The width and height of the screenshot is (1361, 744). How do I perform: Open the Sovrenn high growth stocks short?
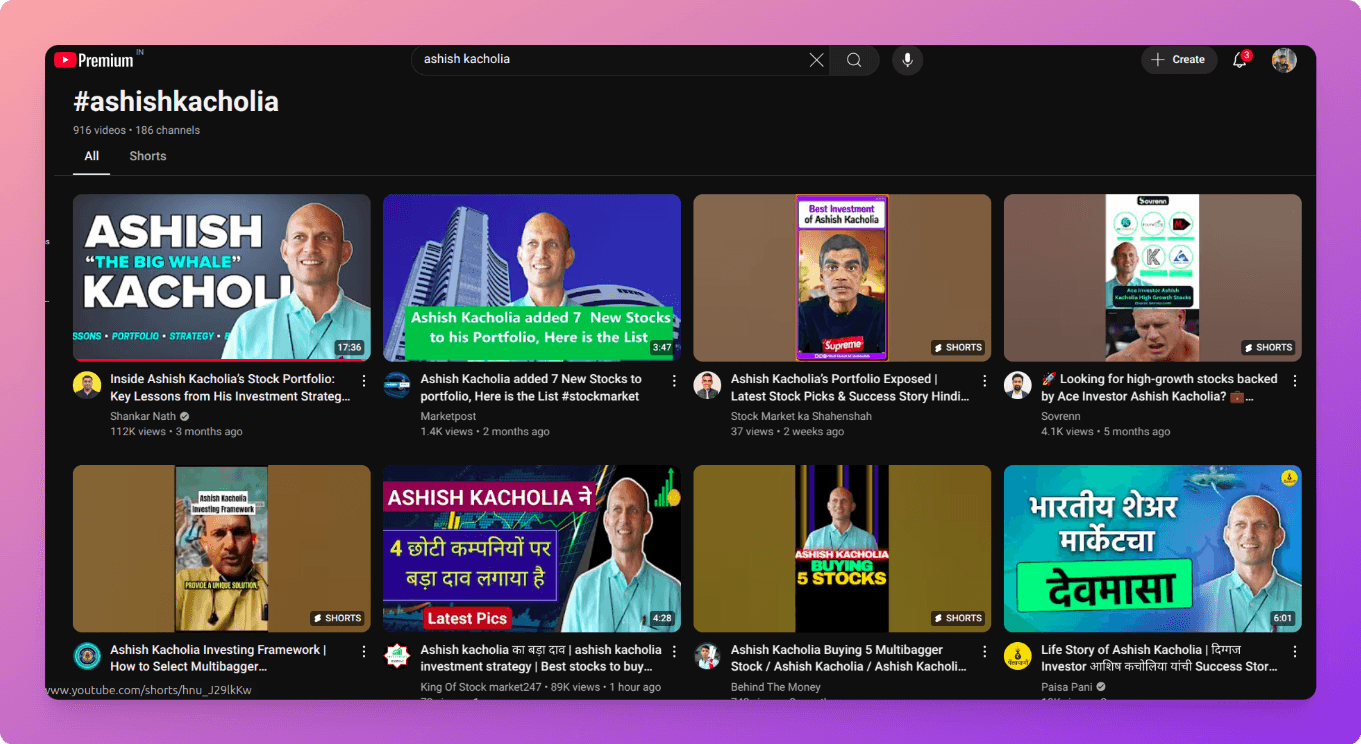click(x=1153, y=277)
